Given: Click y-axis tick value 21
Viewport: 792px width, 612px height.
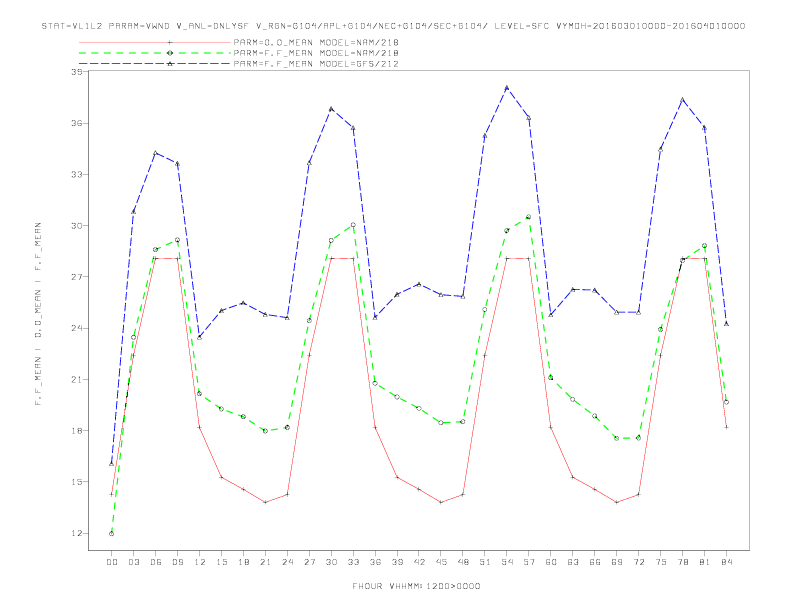Looking at the screenshot, I should pyautogui.click(x=76, y=380).
